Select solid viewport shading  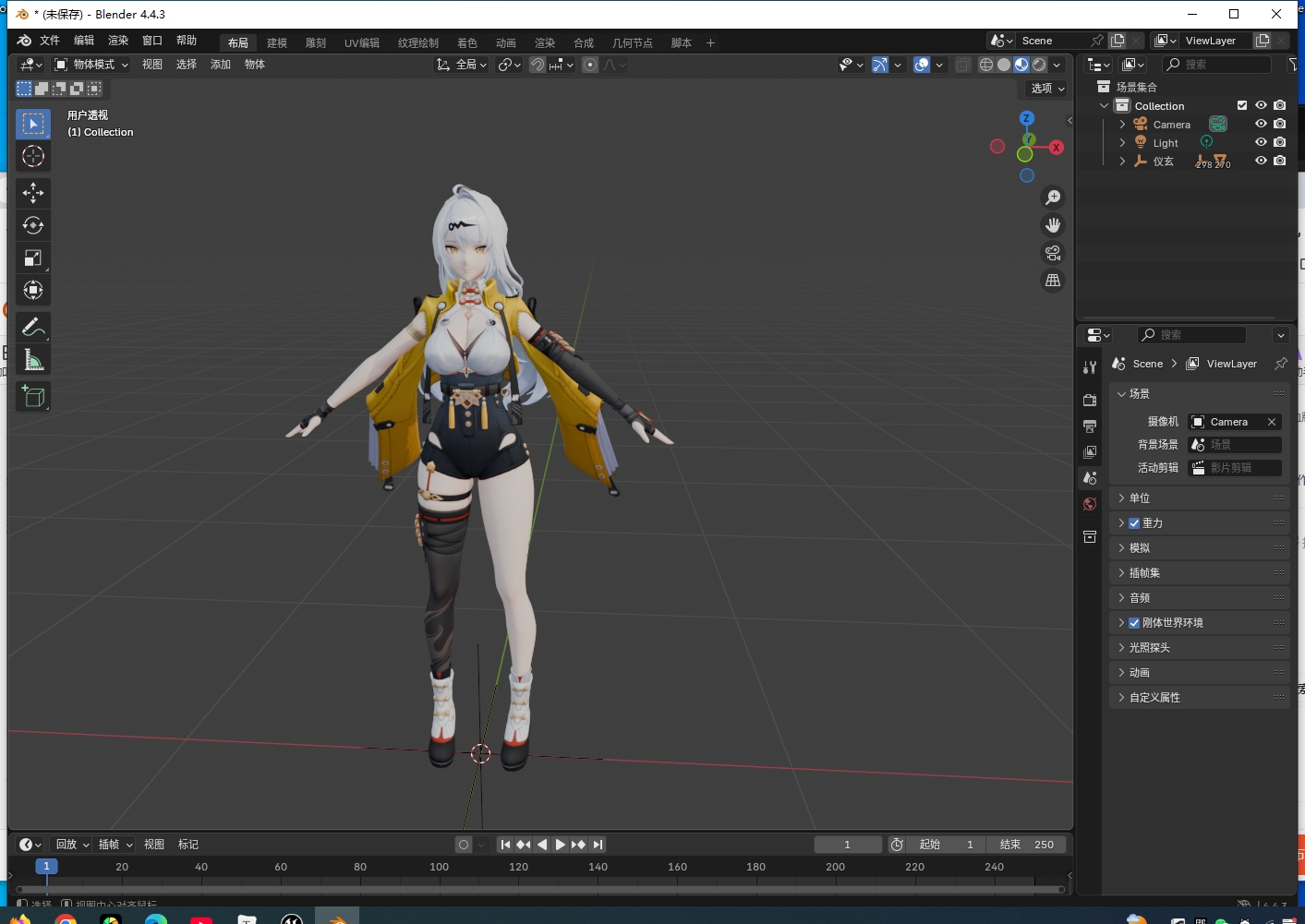coord(1004,65)
